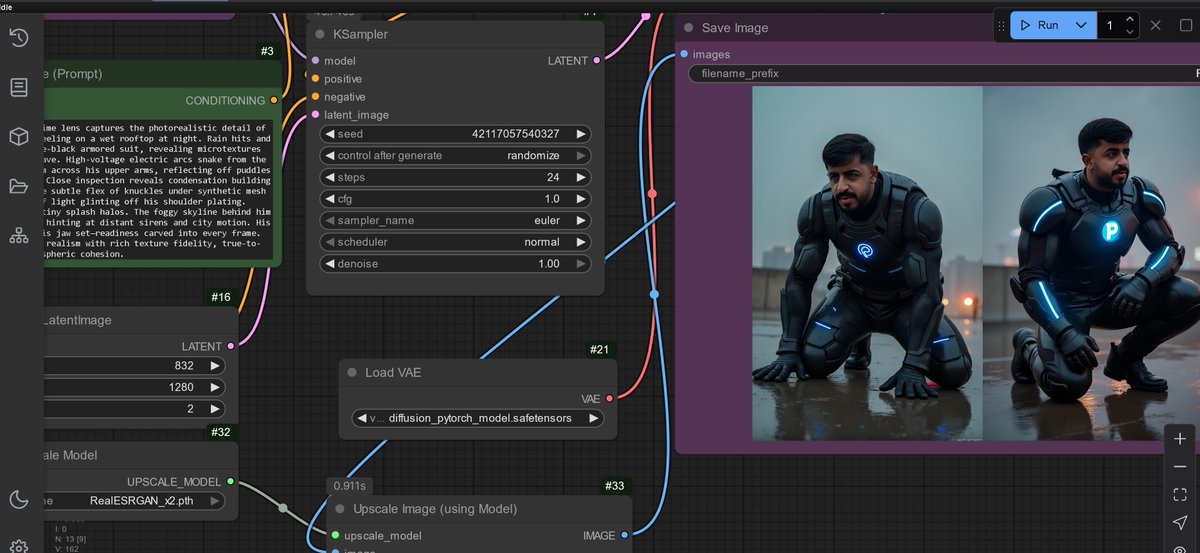Image resolution: width=1200 pixels, height=553 pixels.
Task: Click the batch count field showing 1
Action: 1110,25
